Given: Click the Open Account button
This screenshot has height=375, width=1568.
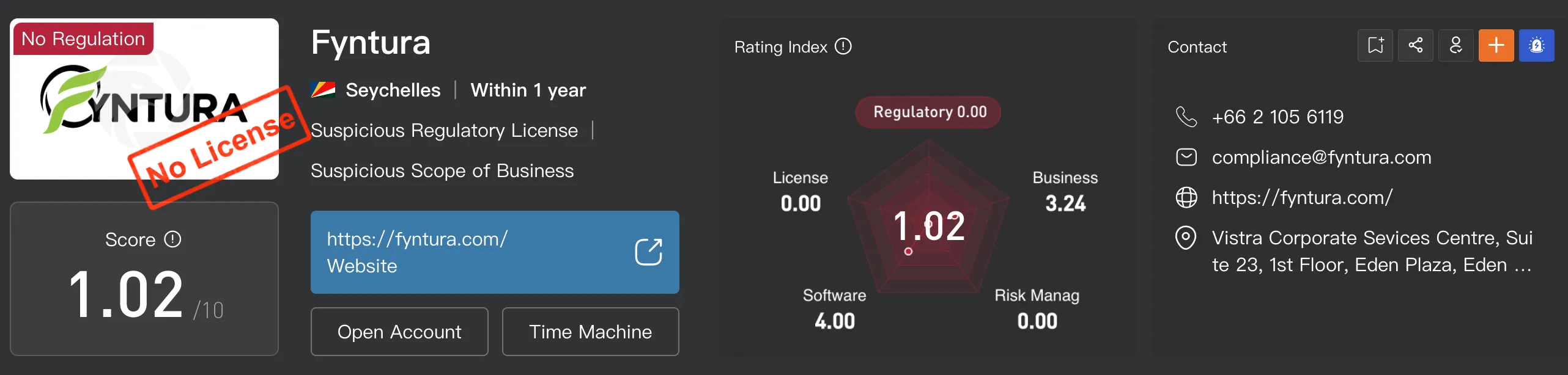Looking at the screenshot, I should pos(399,332).
